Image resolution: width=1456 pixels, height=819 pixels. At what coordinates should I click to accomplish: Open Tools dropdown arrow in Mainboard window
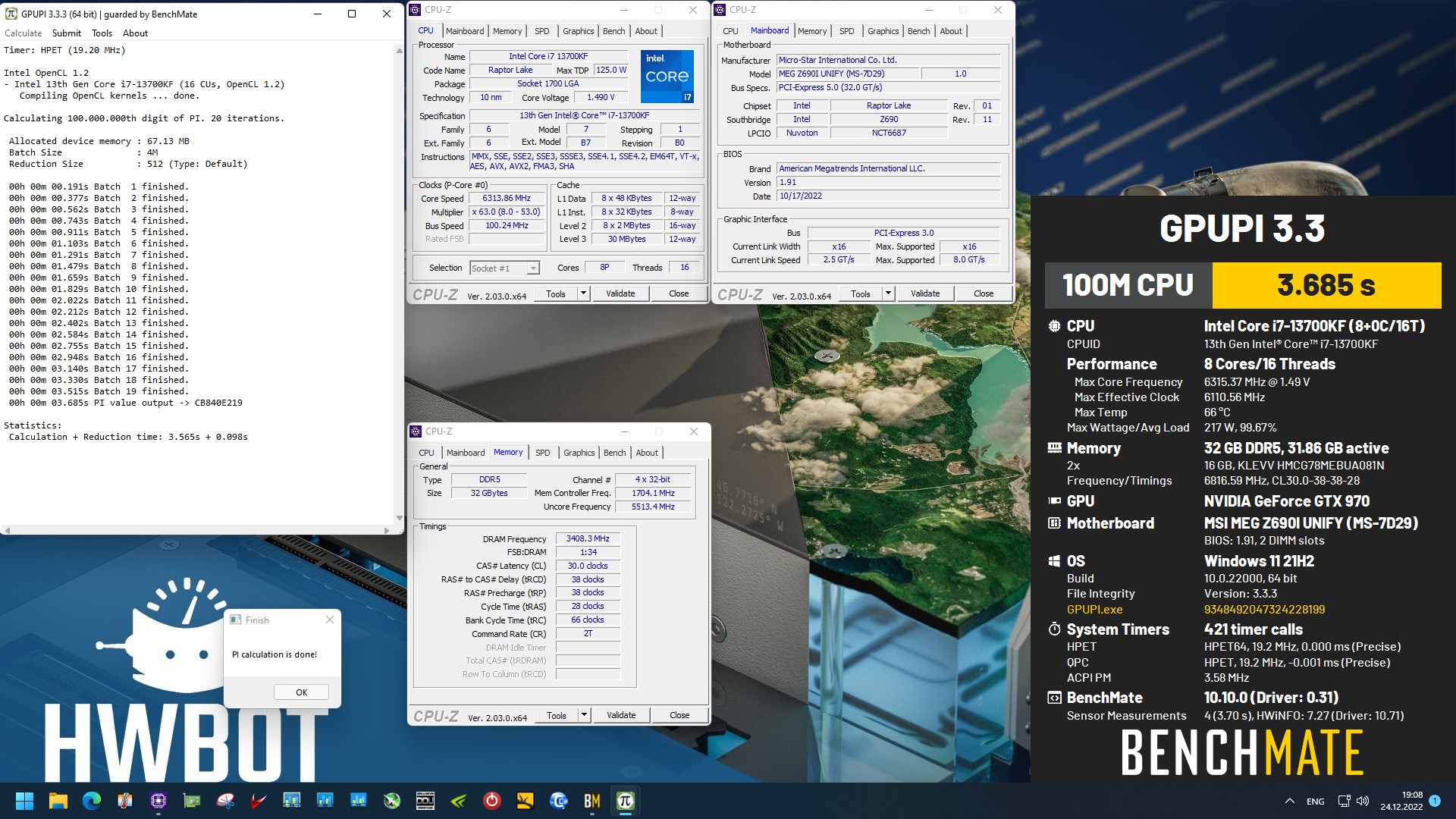[888, 293]
